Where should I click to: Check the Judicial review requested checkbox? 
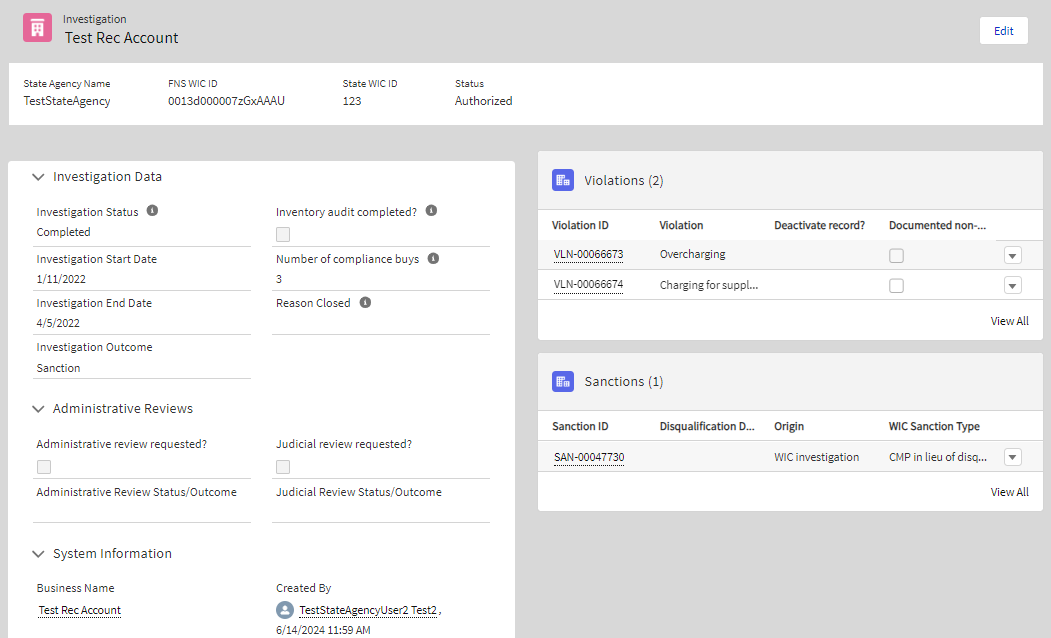tap(283, 467)
